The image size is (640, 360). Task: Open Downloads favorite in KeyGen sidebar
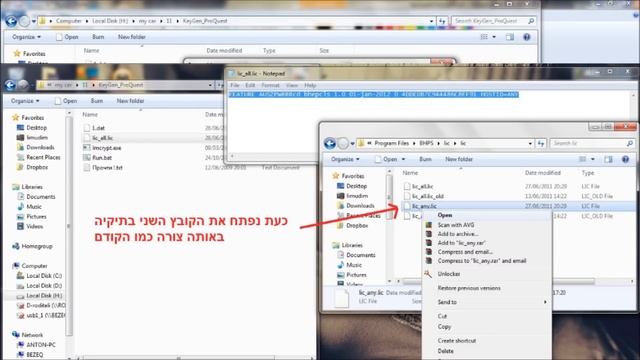pyautogui.click(x=40, y=147)
